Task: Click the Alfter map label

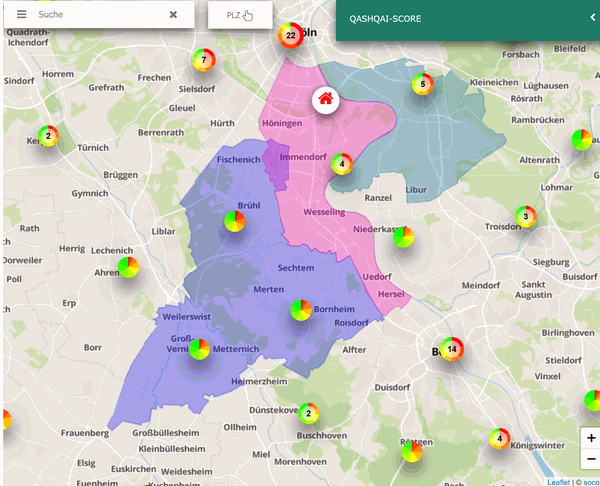Action: coord(354,350)
